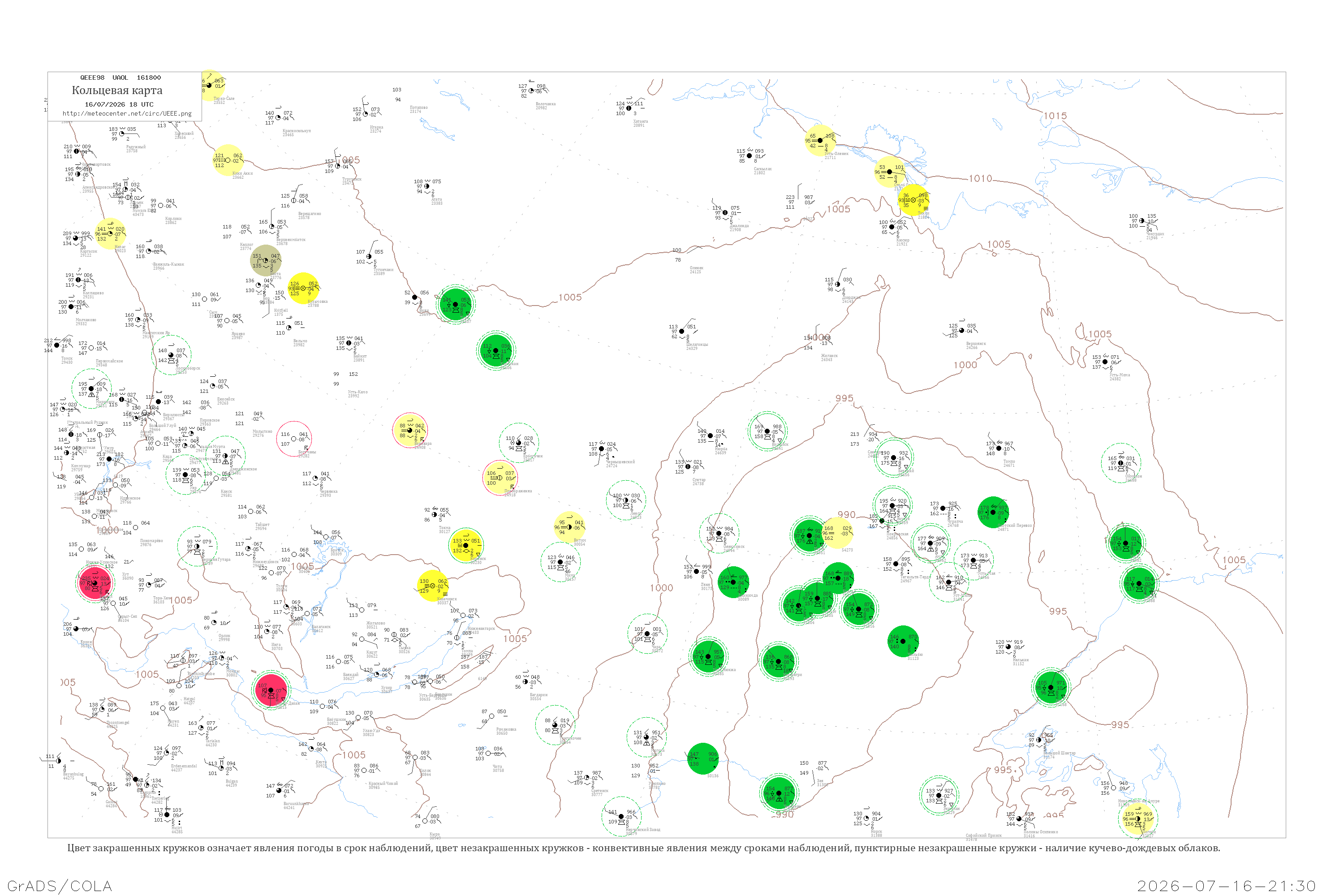Select the Оленек station name
This screenshot has width=1344, height=896.
697,268
